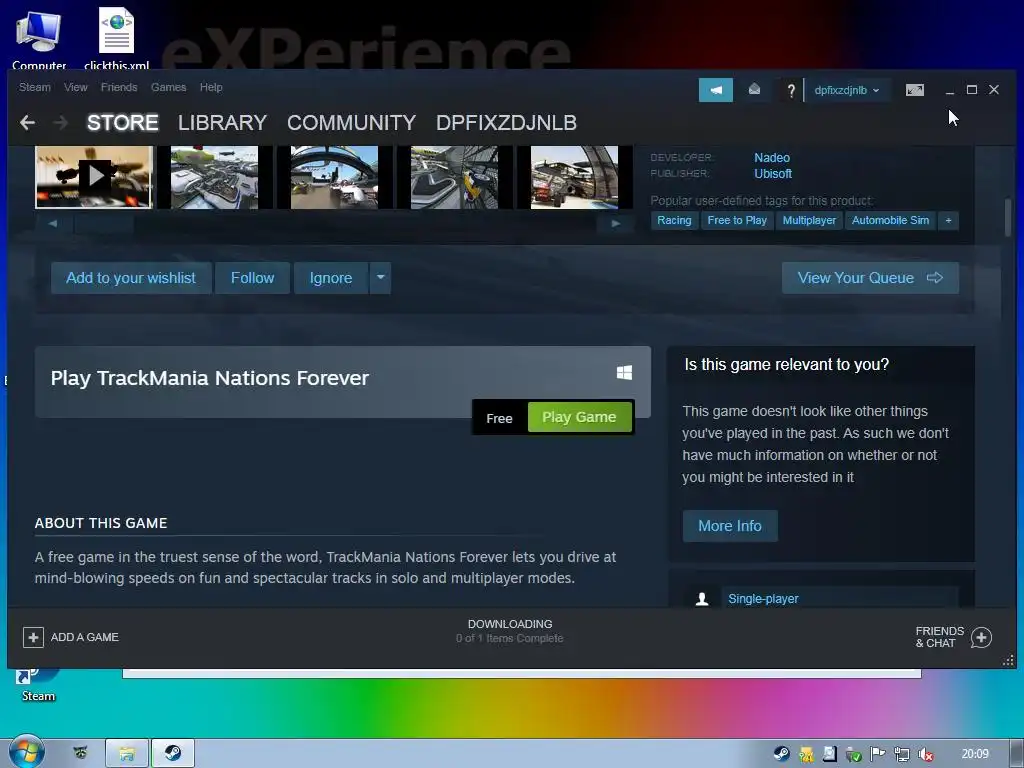The height and width of the screenshot is (768, 1024).
Task: Click View Your Queue button
Action: tap(870, 278)
